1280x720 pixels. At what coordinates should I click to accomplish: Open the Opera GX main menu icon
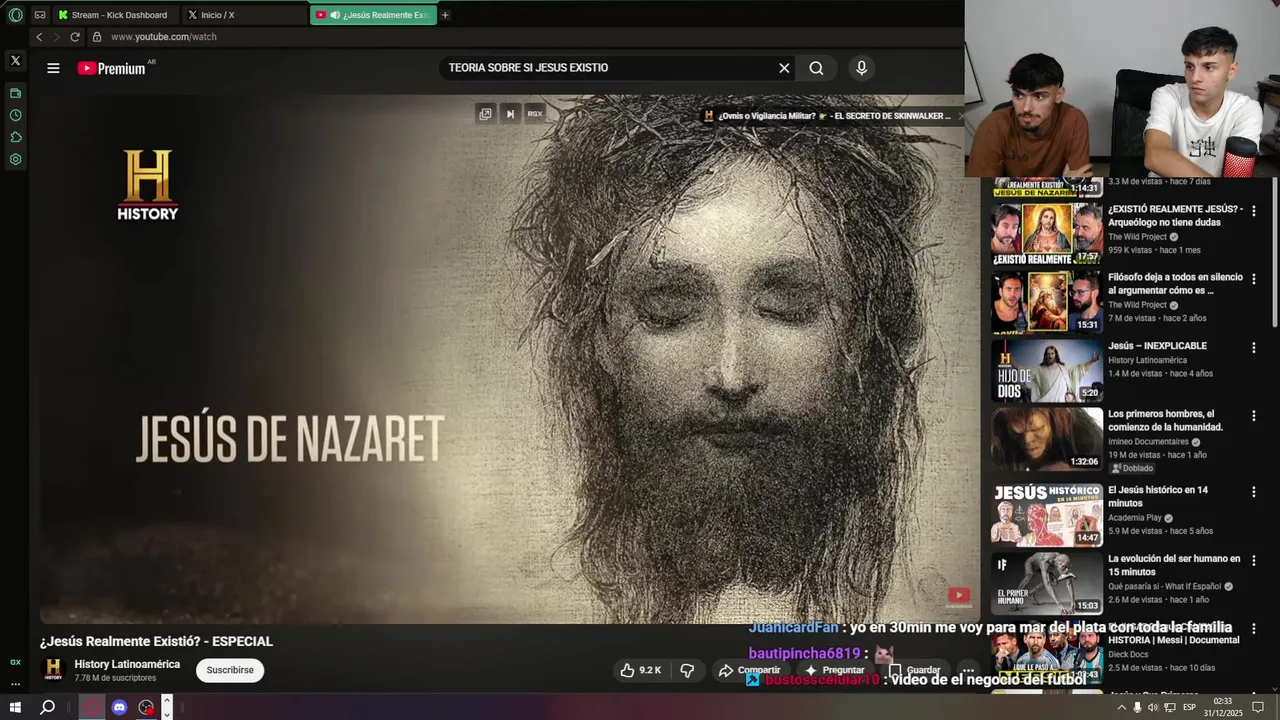15,15
